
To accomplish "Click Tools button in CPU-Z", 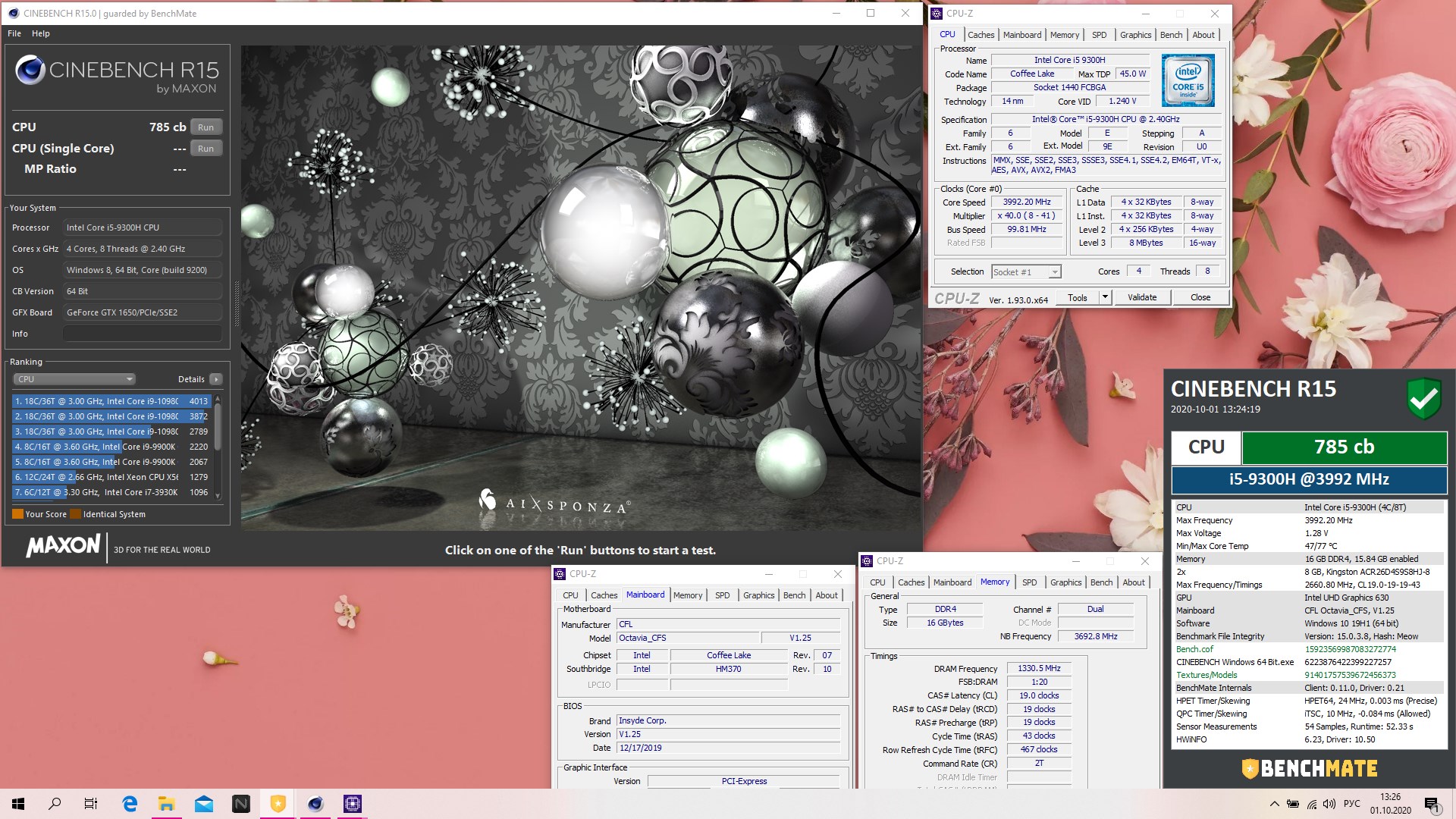I will point(1078,298).
